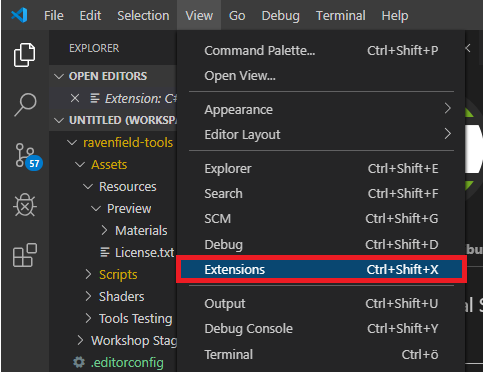Select Extensions in the View menu
483x372 pixels.
[321, 269]
